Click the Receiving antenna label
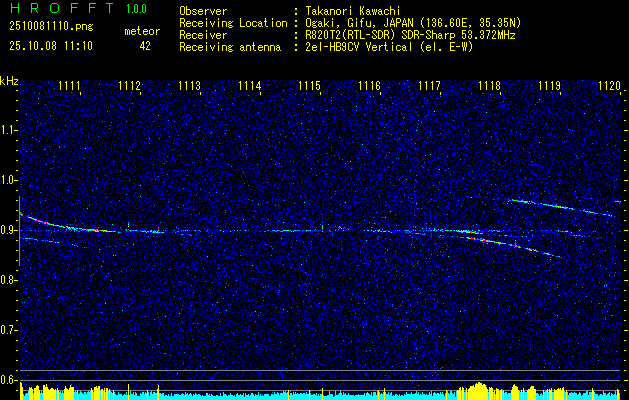629x400 pixels. 230,47
